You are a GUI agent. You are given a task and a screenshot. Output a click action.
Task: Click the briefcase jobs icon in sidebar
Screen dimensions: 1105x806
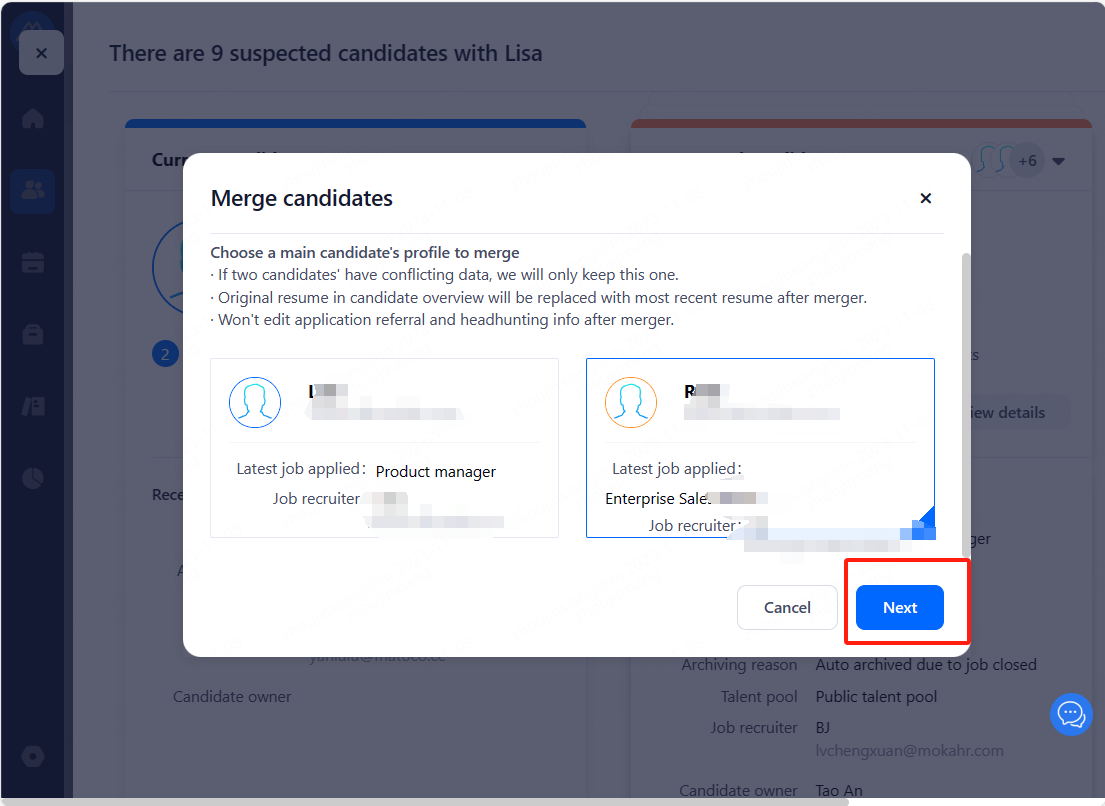(x=33, y=334)
